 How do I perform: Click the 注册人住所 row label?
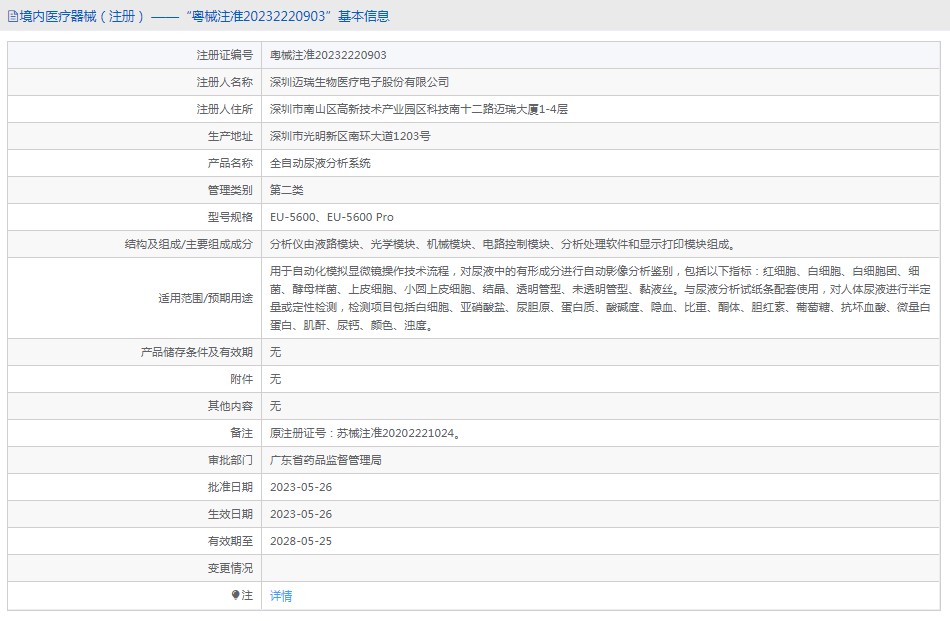point(224,109)
